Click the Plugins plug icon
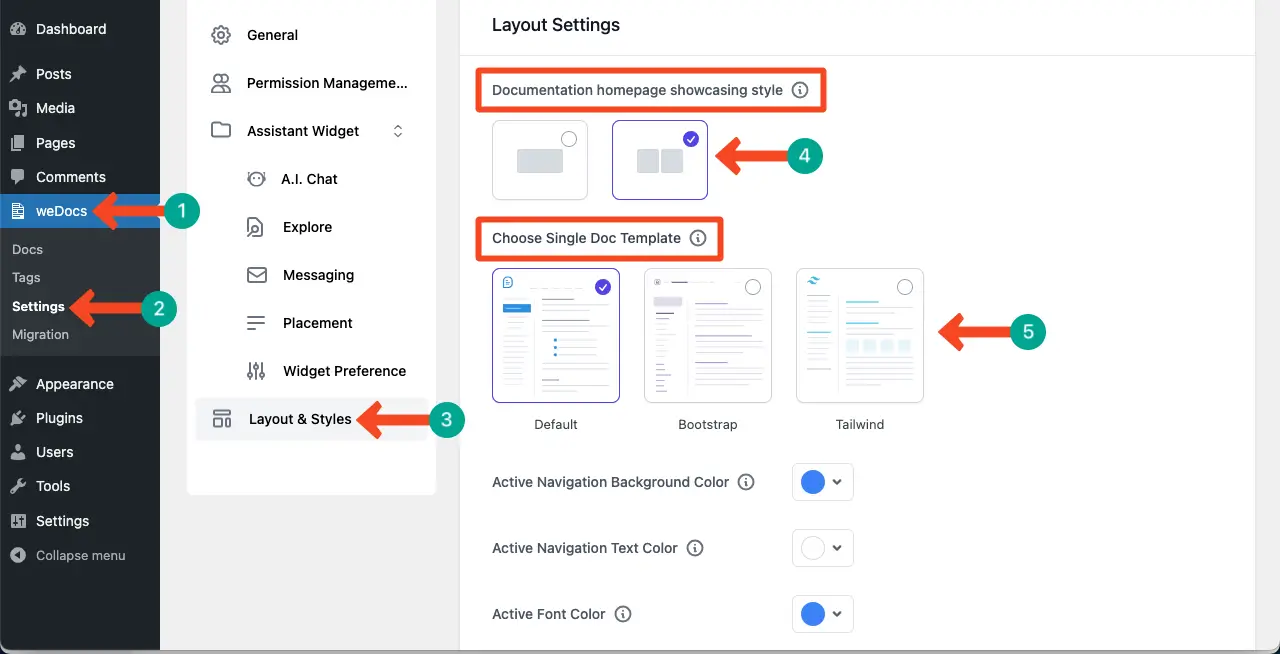1280x654 pixels. click(18, 418)
